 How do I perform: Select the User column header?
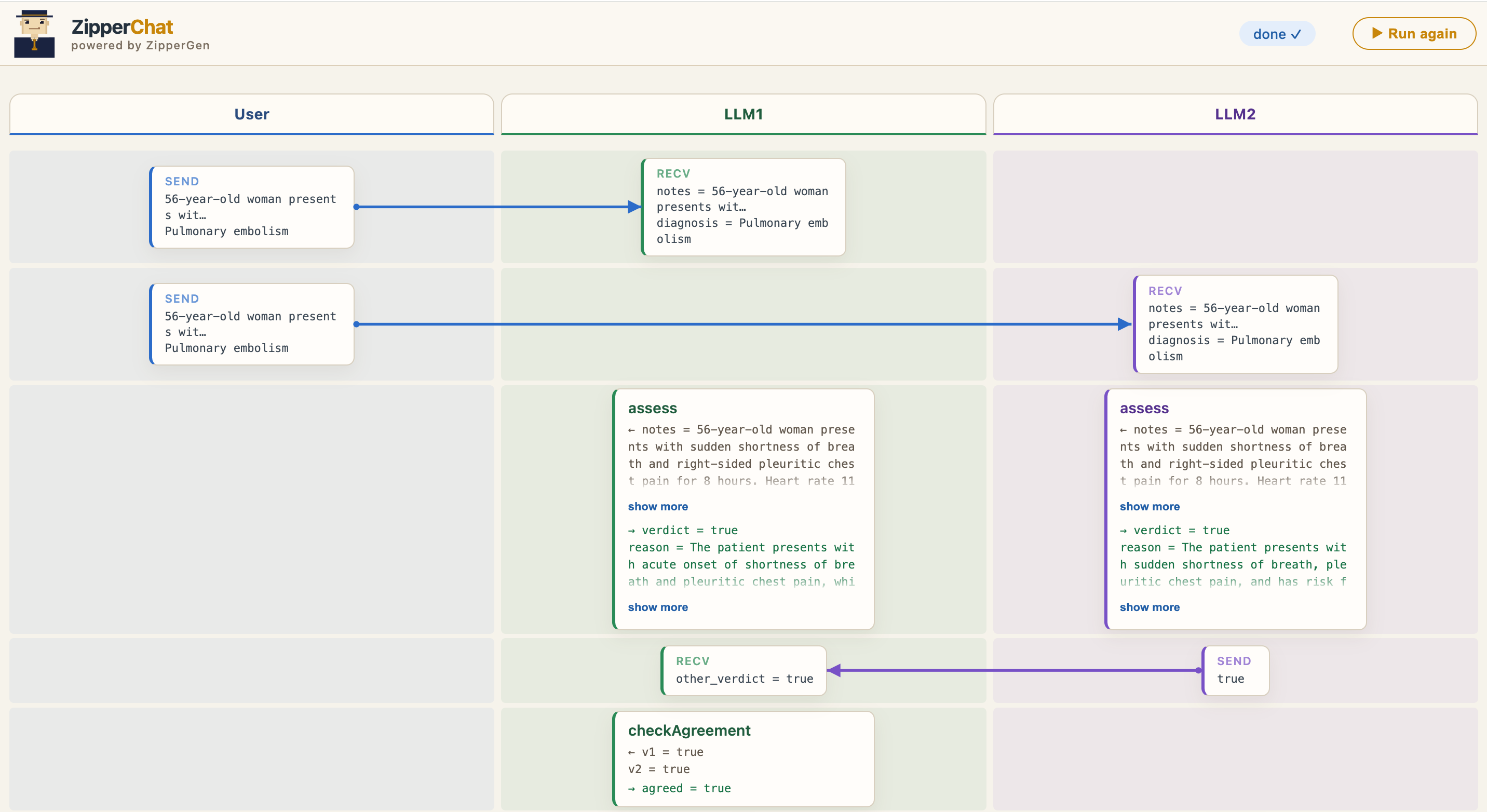tap(251, 114)
